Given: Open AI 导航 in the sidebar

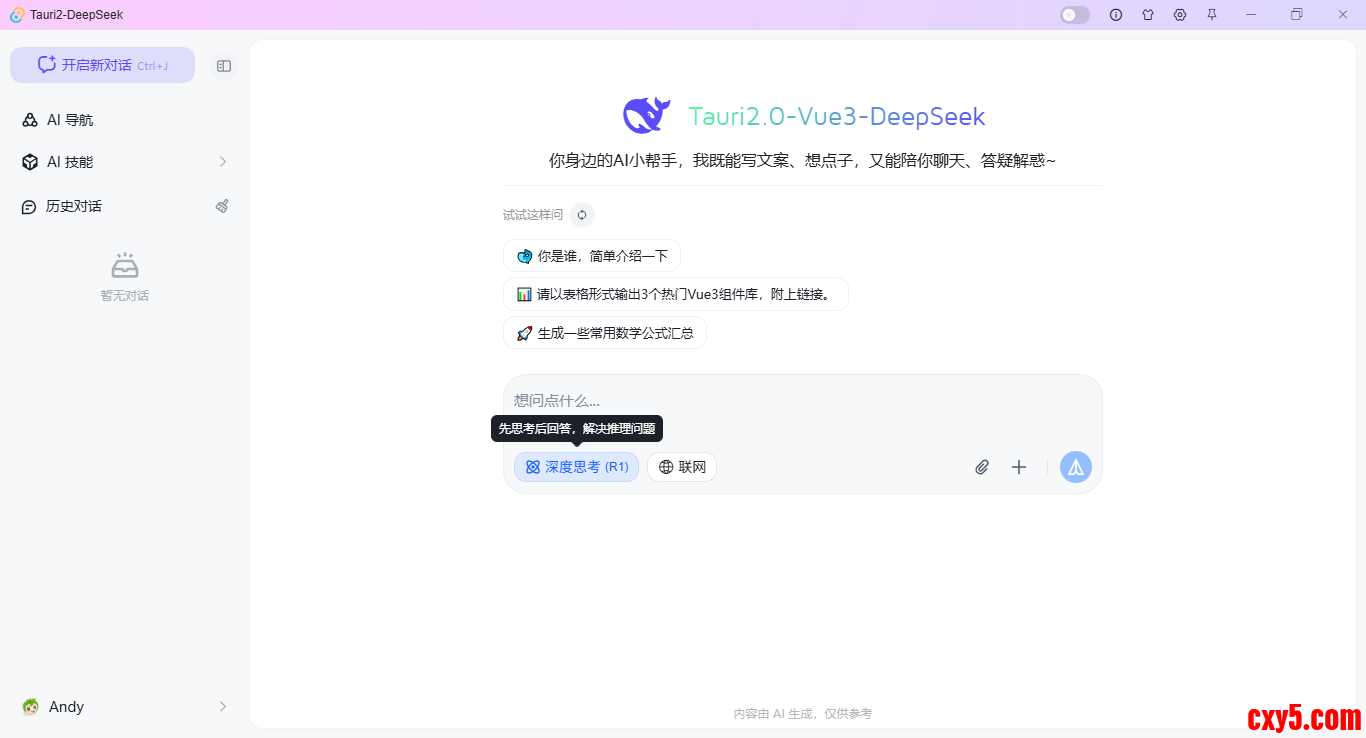Looking at the screenshot, I should pos(125,120).
